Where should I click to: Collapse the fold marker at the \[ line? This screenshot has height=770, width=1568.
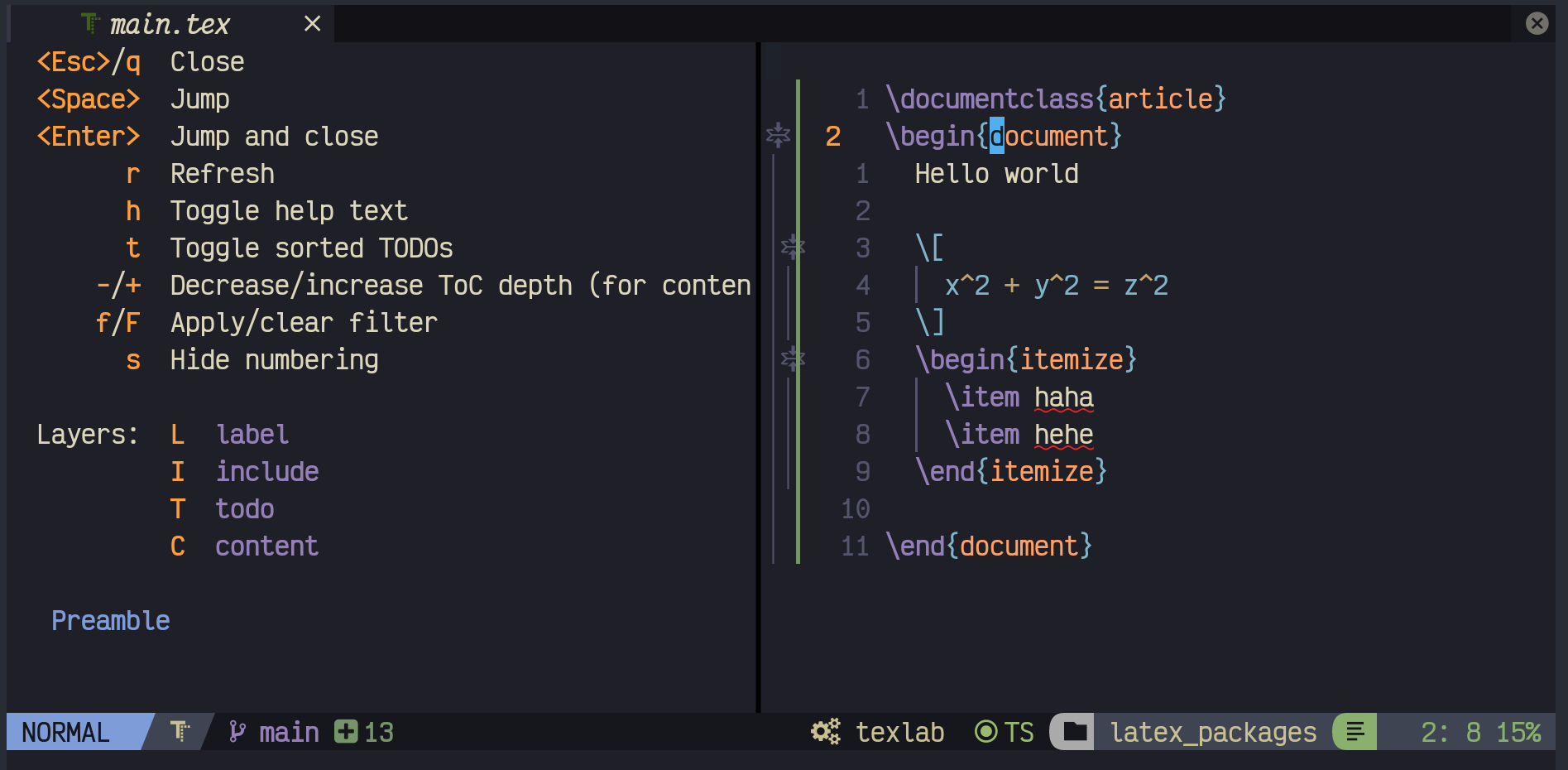tap(793, 246)
